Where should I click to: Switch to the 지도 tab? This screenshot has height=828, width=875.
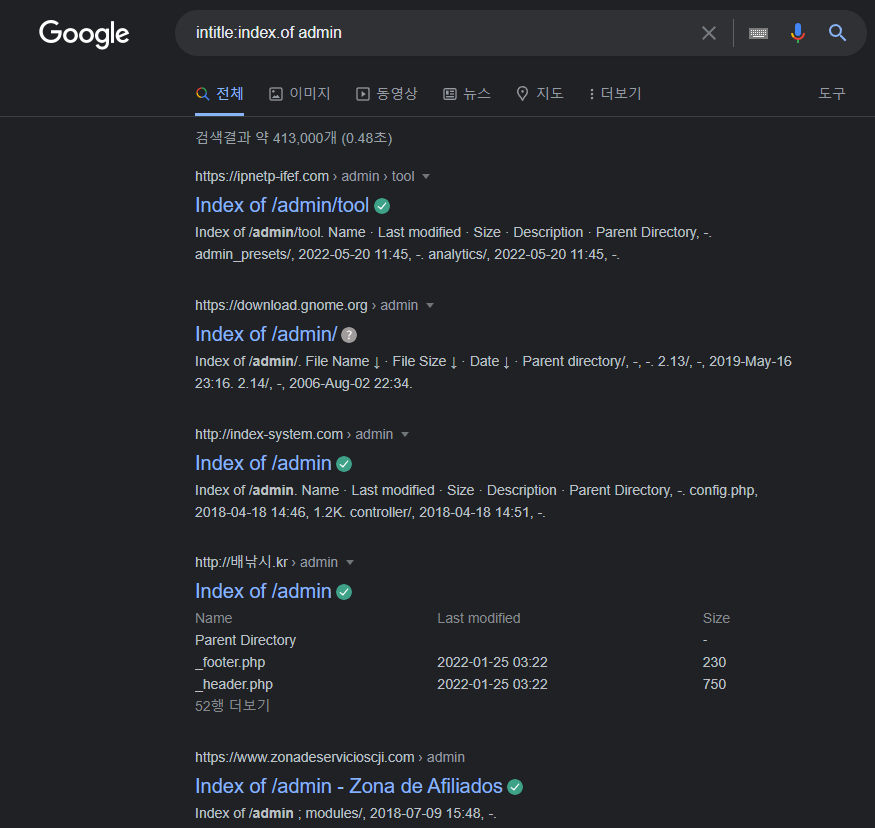tap(540, 94)
